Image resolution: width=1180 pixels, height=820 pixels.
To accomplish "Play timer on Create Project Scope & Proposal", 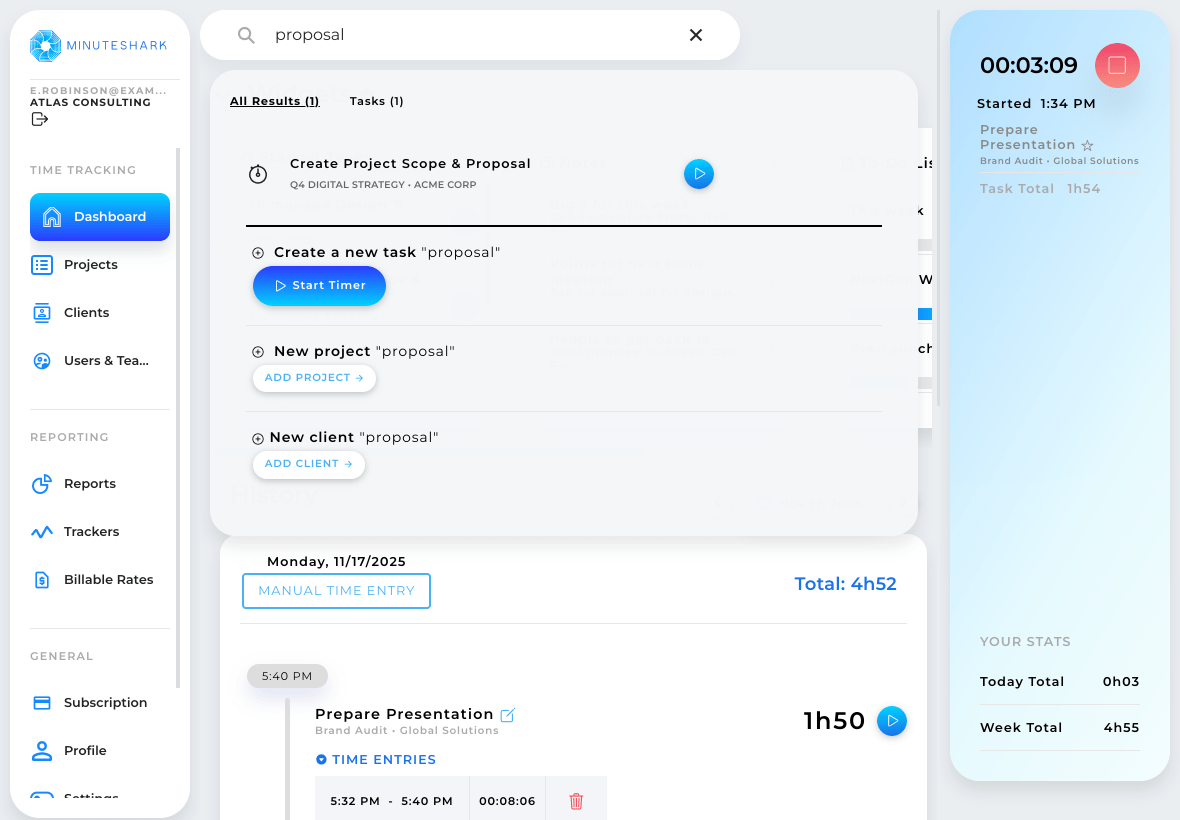I will [698, 174].
